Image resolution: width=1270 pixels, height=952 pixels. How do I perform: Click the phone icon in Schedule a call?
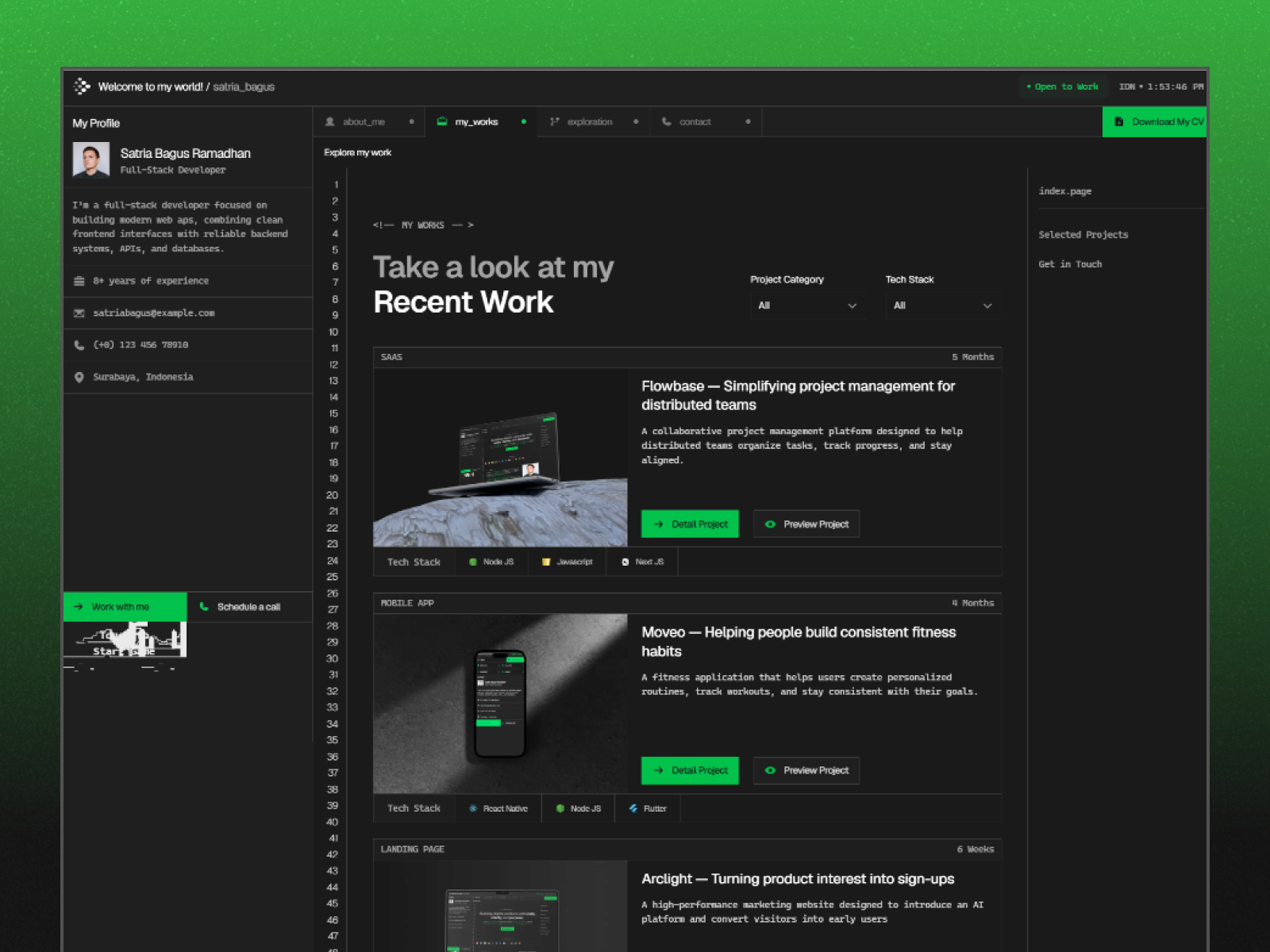click(204, 607)
